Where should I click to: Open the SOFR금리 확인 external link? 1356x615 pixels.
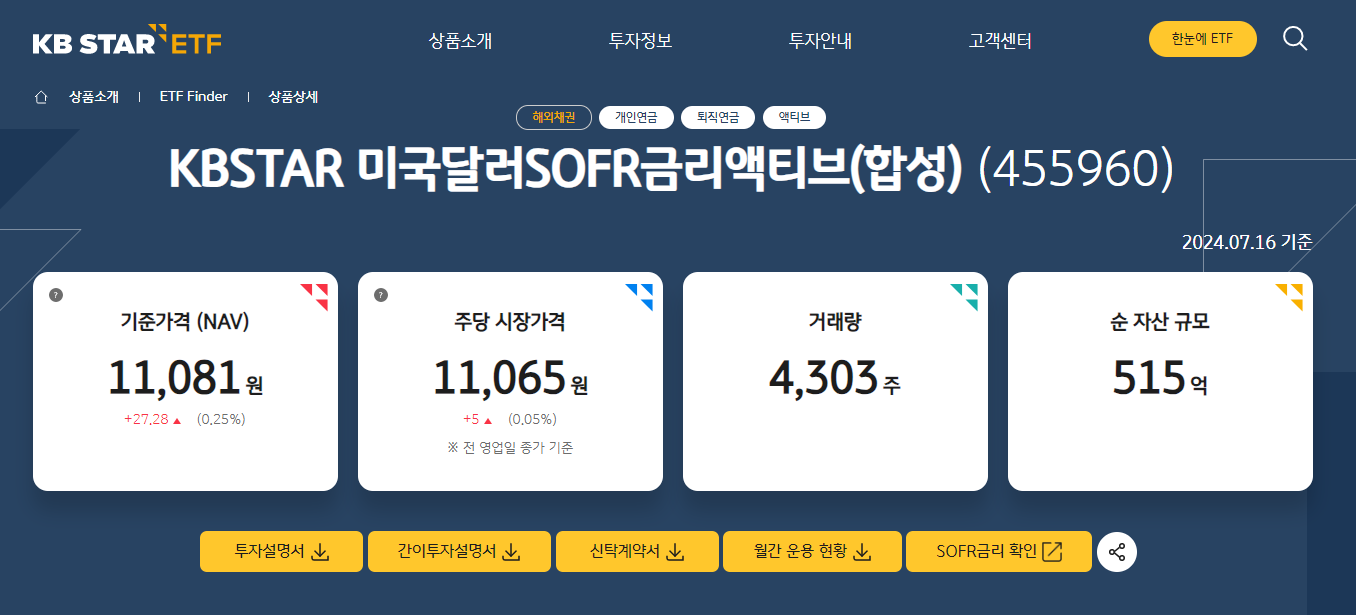[x=998, y=552]
